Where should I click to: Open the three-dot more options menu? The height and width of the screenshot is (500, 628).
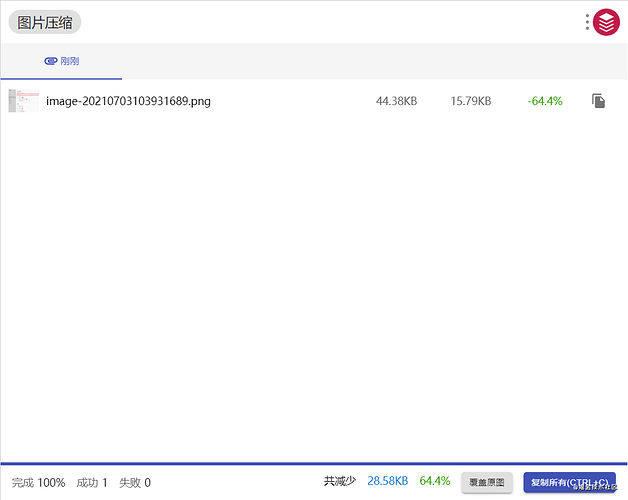(587, 22)
